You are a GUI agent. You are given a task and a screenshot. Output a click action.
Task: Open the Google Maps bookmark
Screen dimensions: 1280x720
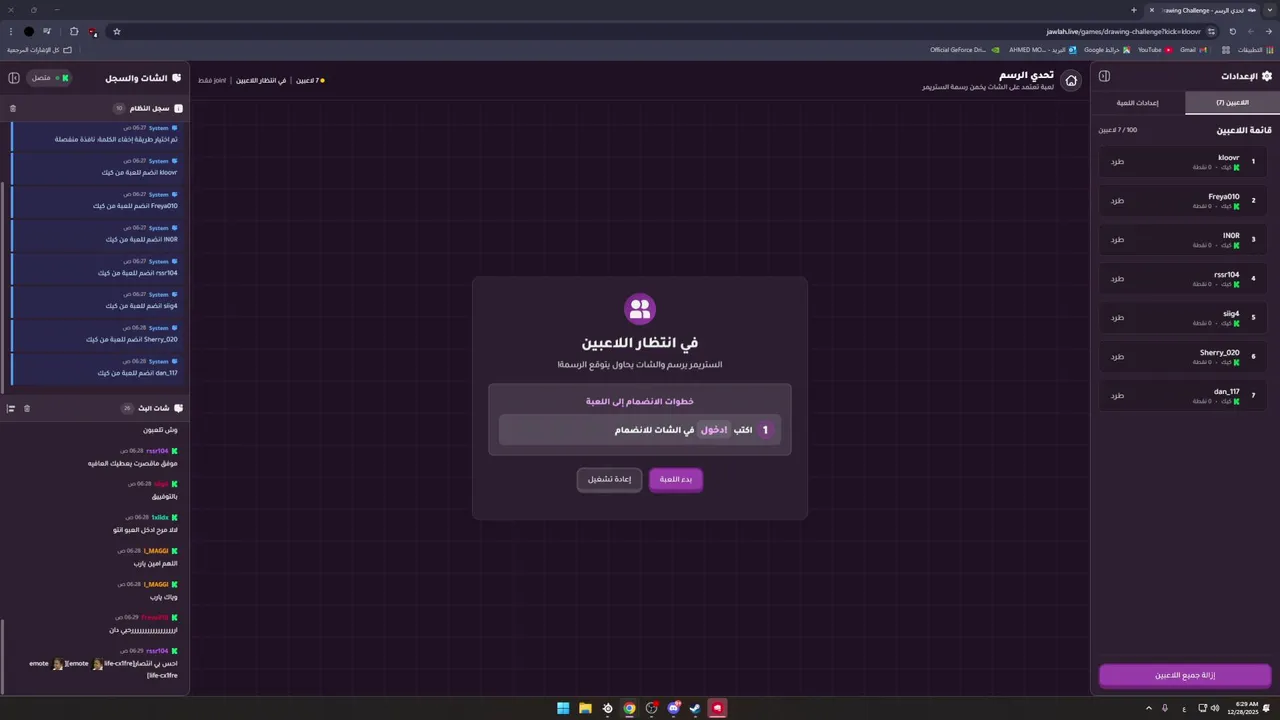1107,49
